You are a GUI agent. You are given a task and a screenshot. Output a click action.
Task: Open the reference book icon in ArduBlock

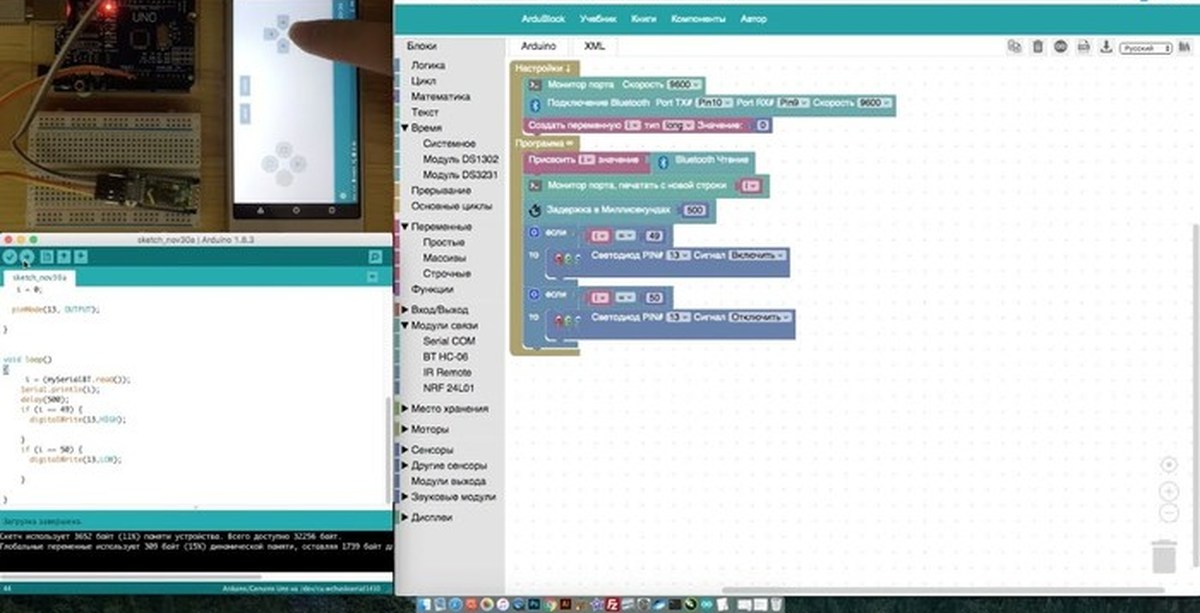[1186, 46]
